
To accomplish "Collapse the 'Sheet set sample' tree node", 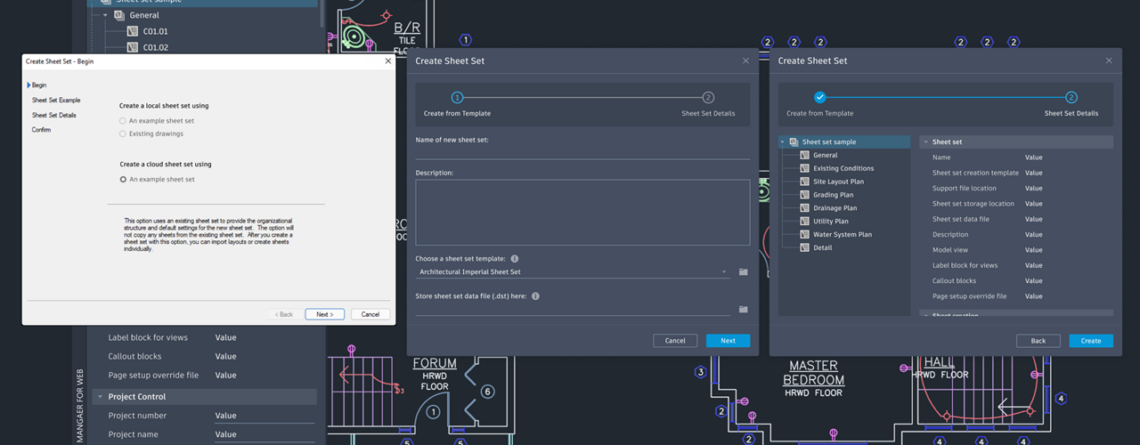I will [783, 142].
